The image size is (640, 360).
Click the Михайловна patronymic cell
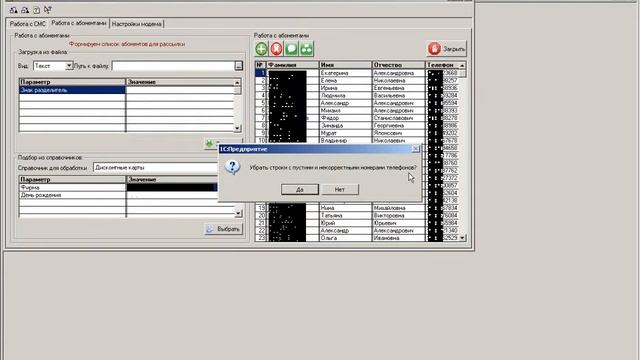pyautogui.click(x=398, y=208)
